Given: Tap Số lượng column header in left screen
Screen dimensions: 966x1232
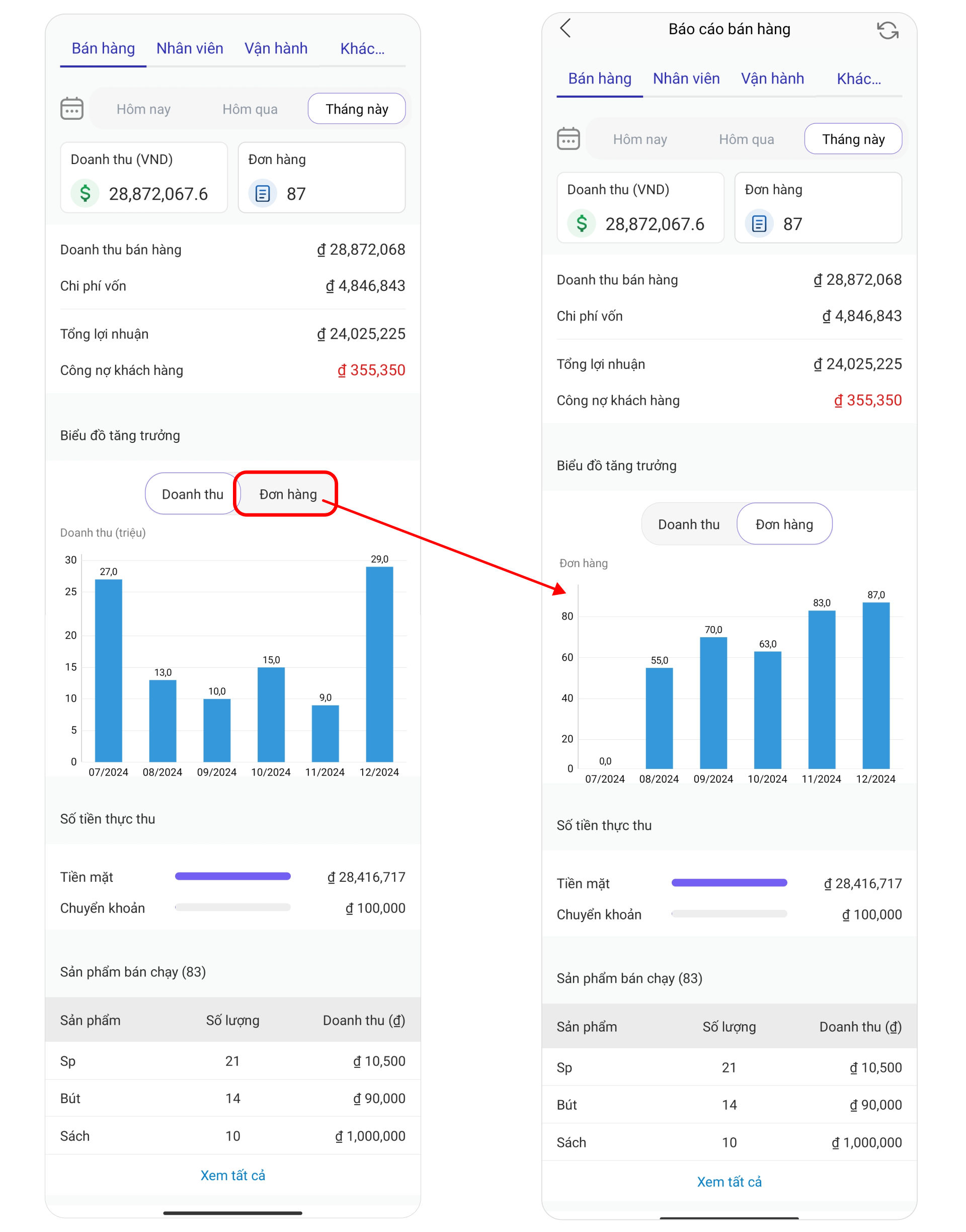Looking at the screenshot, I should 232,1020.
